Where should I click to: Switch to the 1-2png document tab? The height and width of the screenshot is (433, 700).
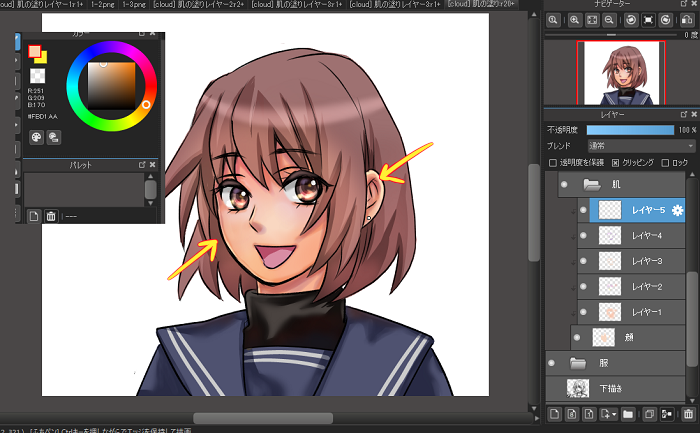coord(102,5)
